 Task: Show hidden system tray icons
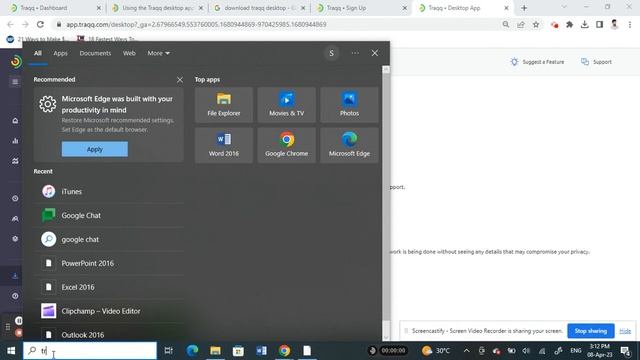pyautogui.click(x=467, y=351)
